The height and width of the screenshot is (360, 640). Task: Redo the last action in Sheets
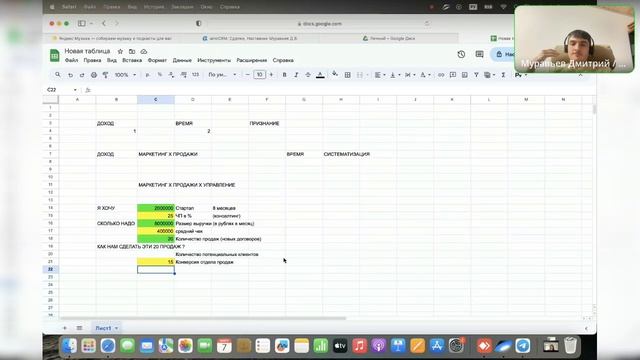pyautogui.click(x=82, y=75)
